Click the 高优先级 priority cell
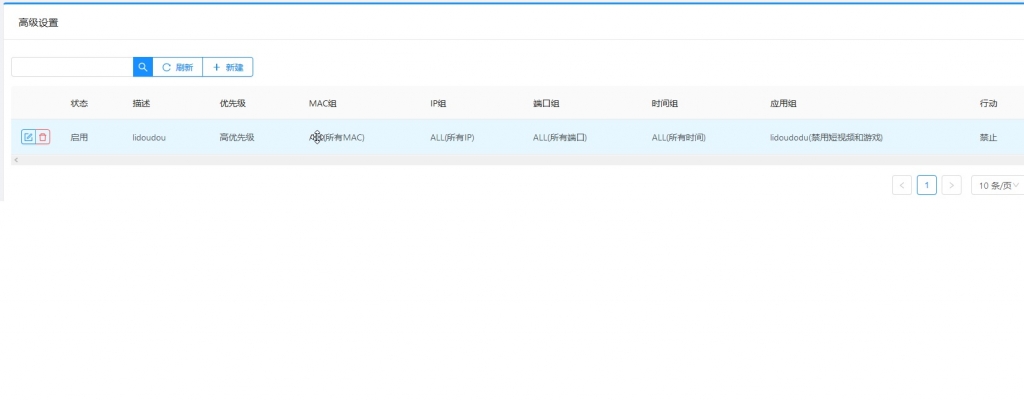The width and height of the screenshot is (1024, 401). (x=237, y=138)
